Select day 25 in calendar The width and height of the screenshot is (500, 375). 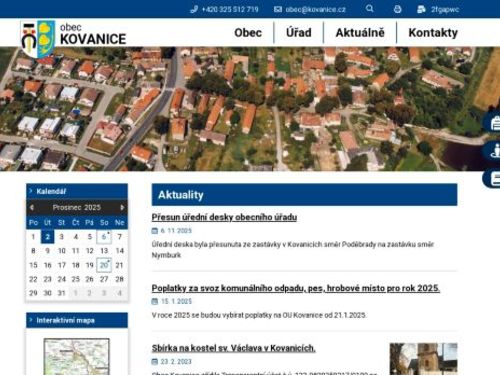(x=76, y=279)
